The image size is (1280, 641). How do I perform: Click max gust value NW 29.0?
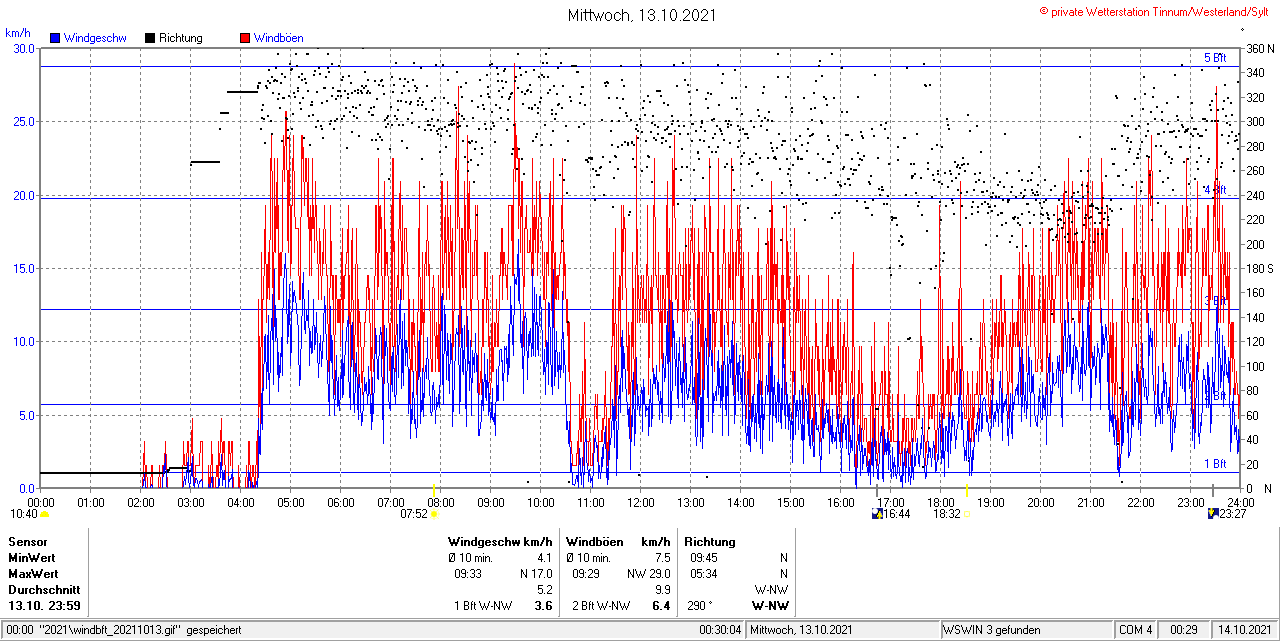click(x=649, y=573)
